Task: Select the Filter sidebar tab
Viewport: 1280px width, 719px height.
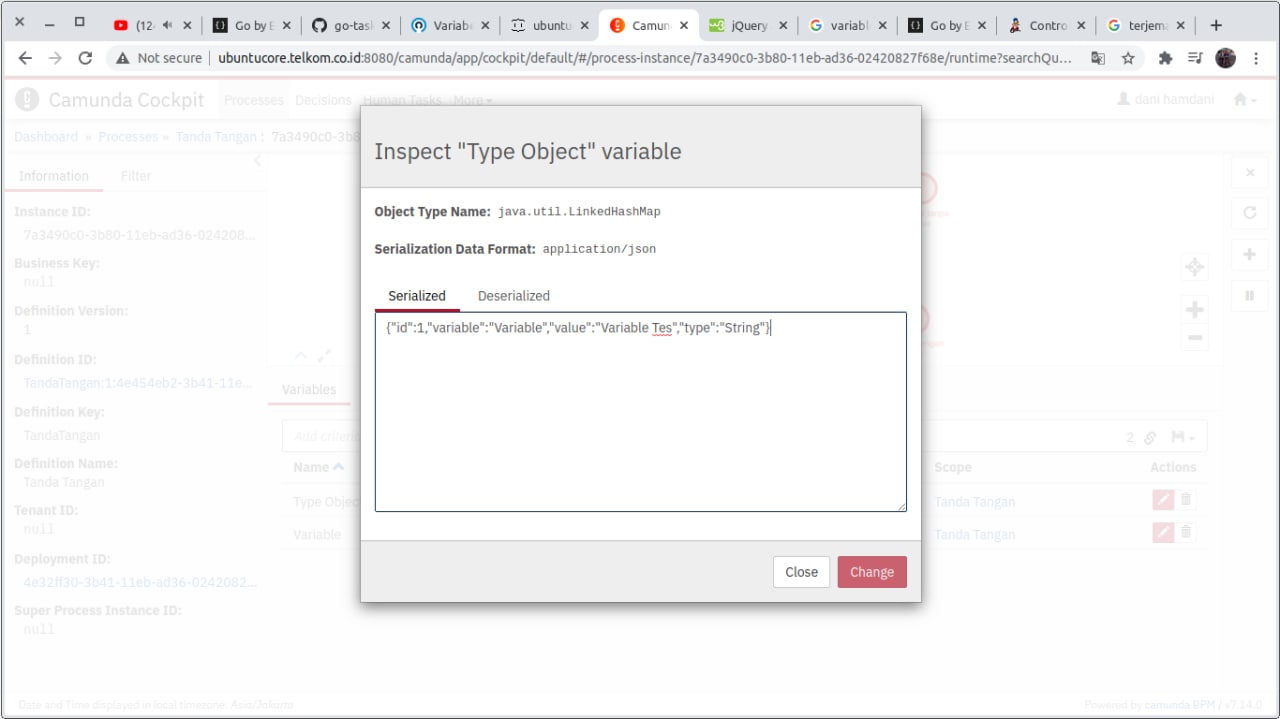Action: (136, 176)
